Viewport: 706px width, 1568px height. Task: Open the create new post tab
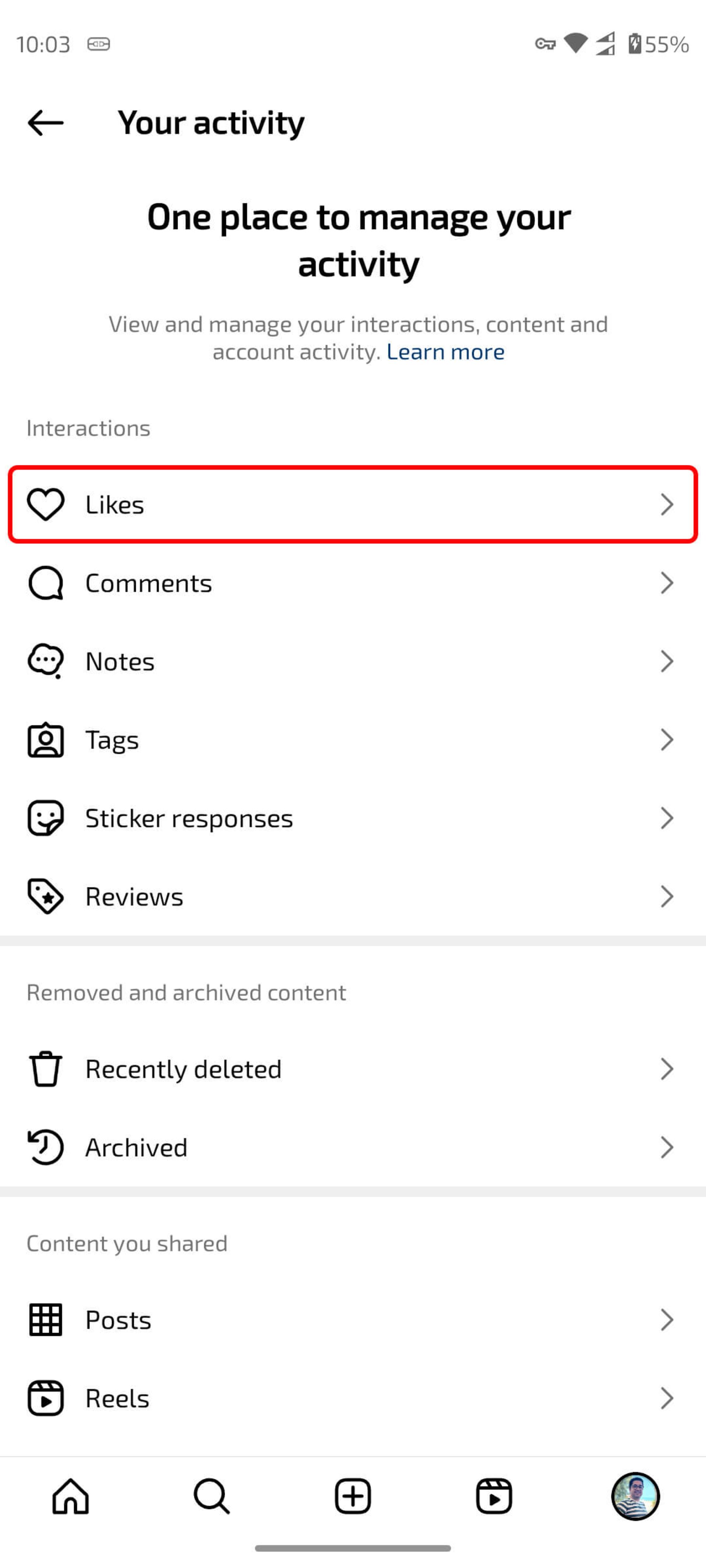click(353, 1496)
